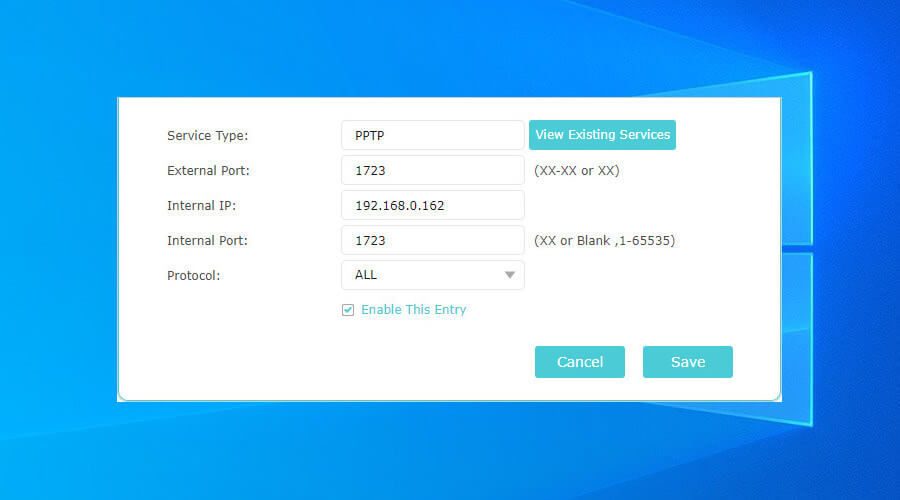Open View Existing Services

click(x=602, y=135)
